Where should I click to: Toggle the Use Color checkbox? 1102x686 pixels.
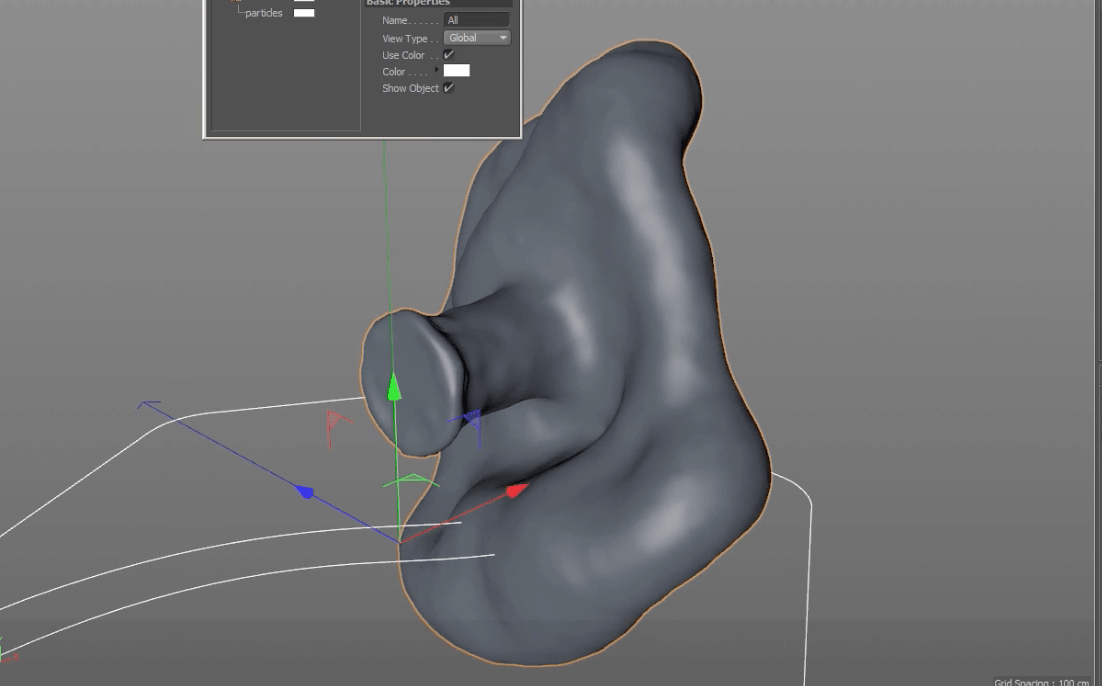[x=448, y=55]
